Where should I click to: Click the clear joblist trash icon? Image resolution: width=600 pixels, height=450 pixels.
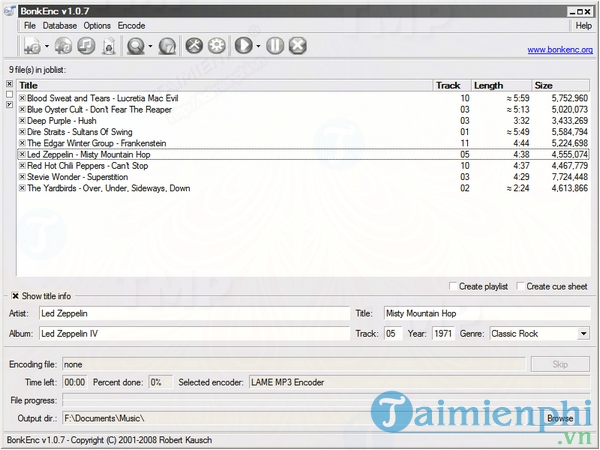pos(109,45)
